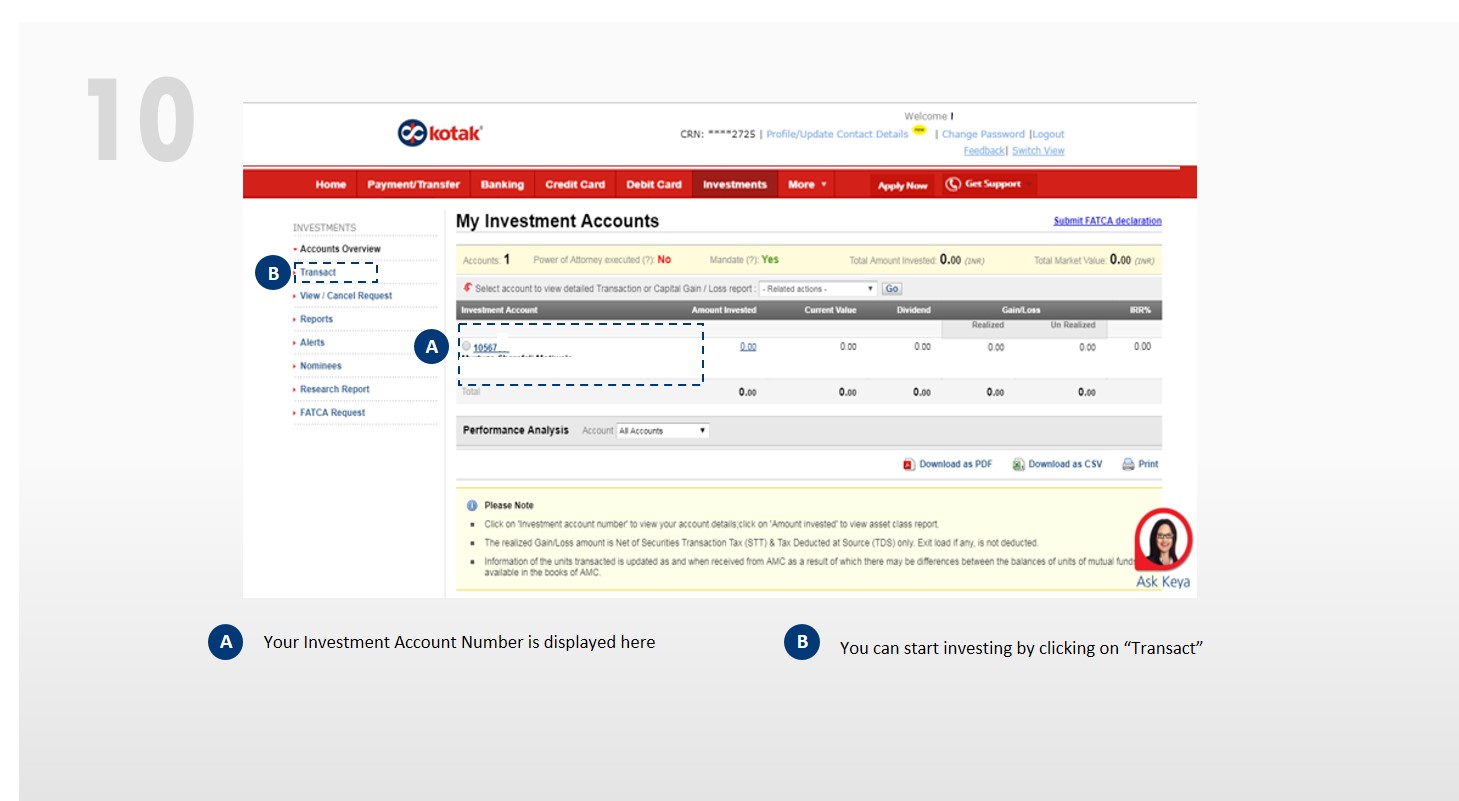This screenshot has height=801, width=1459.
Task: Open the Ask Keya assistant avatar
Action: pos(1163,540)
